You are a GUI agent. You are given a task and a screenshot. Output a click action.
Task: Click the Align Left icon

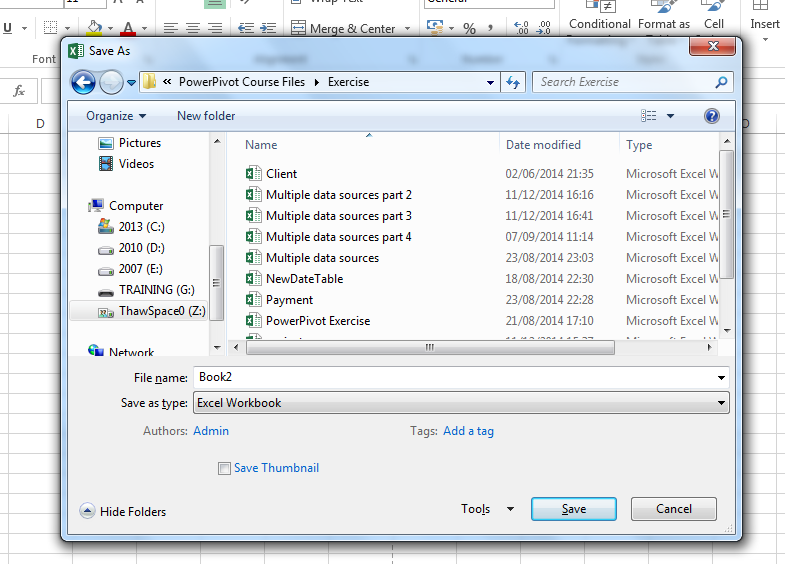171,28
